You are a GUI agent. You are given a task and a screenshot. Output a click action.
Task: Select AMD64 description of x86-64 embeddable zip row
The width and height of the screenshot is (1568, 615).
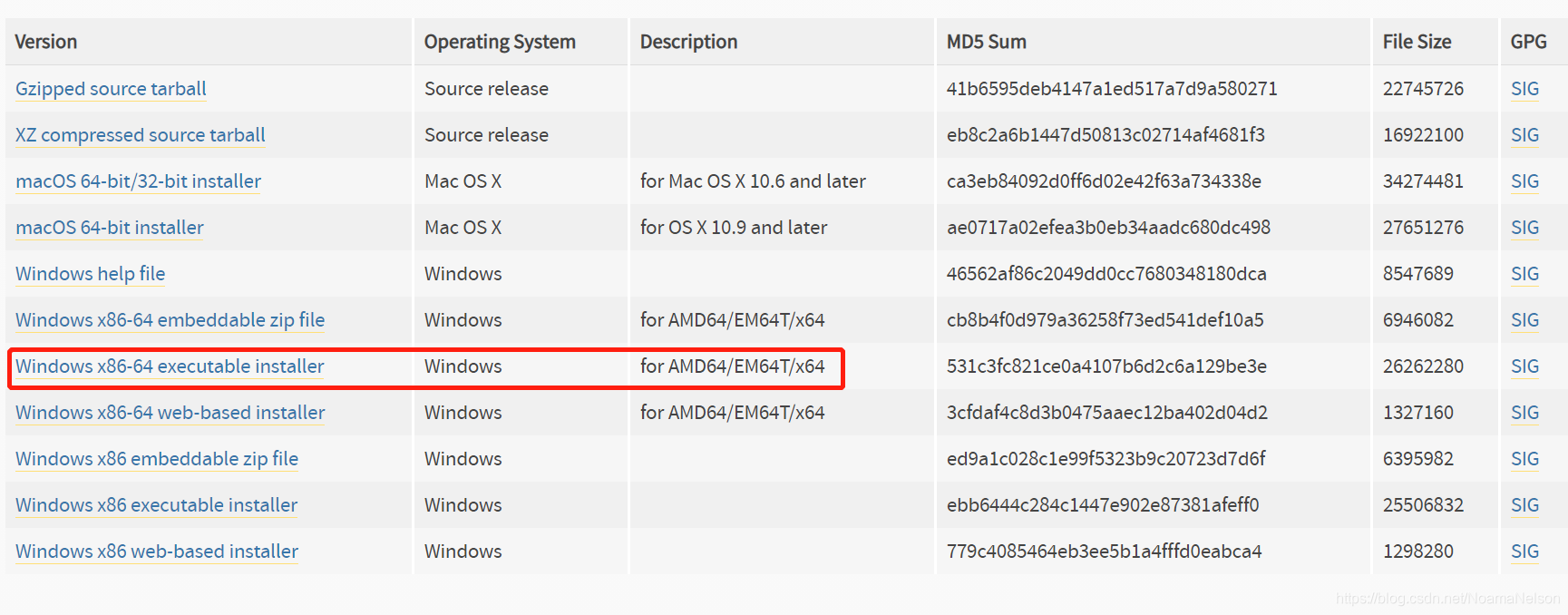coord(732,320)
